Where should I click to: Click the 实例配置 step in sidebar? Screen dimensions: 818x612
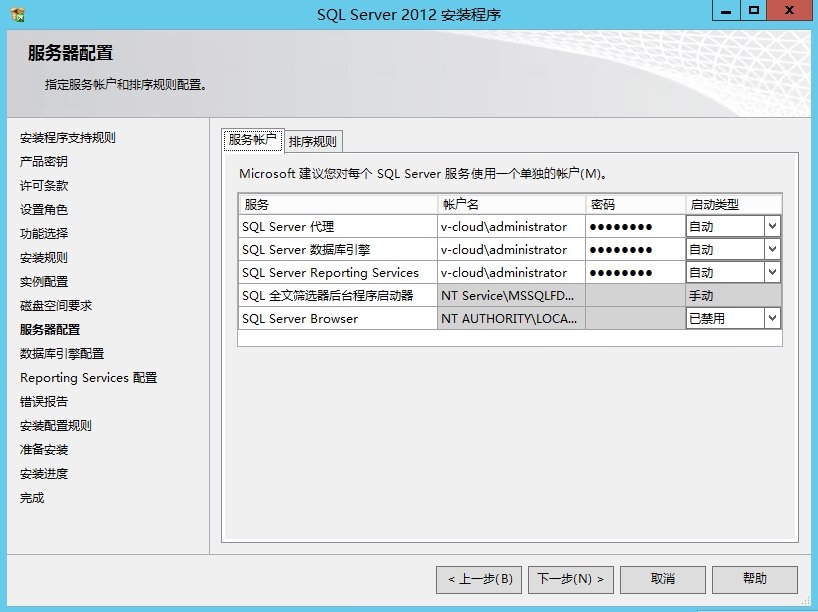(44, 282)
